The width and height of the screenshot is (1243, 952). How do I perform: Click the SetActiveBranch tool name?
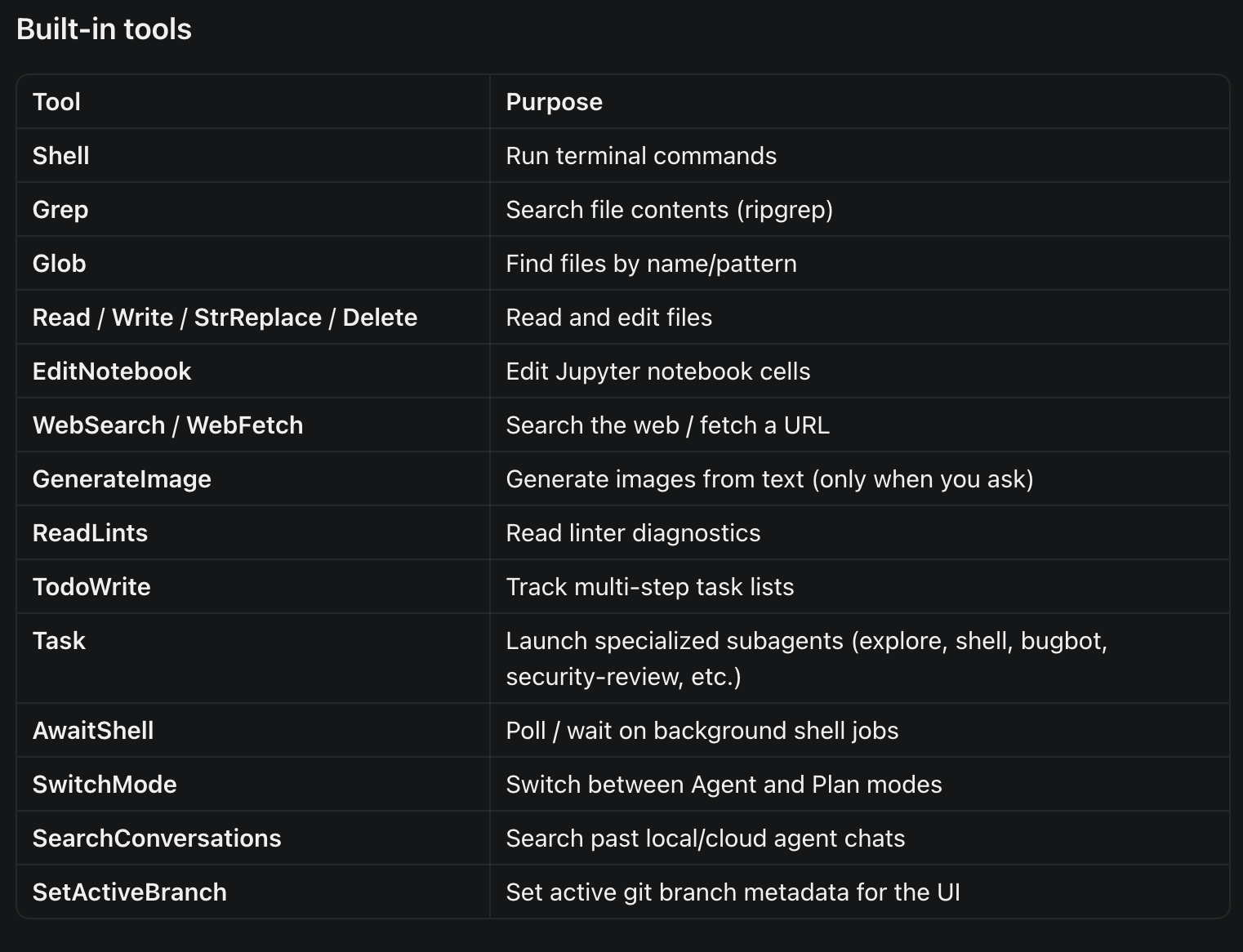point(130,892)
